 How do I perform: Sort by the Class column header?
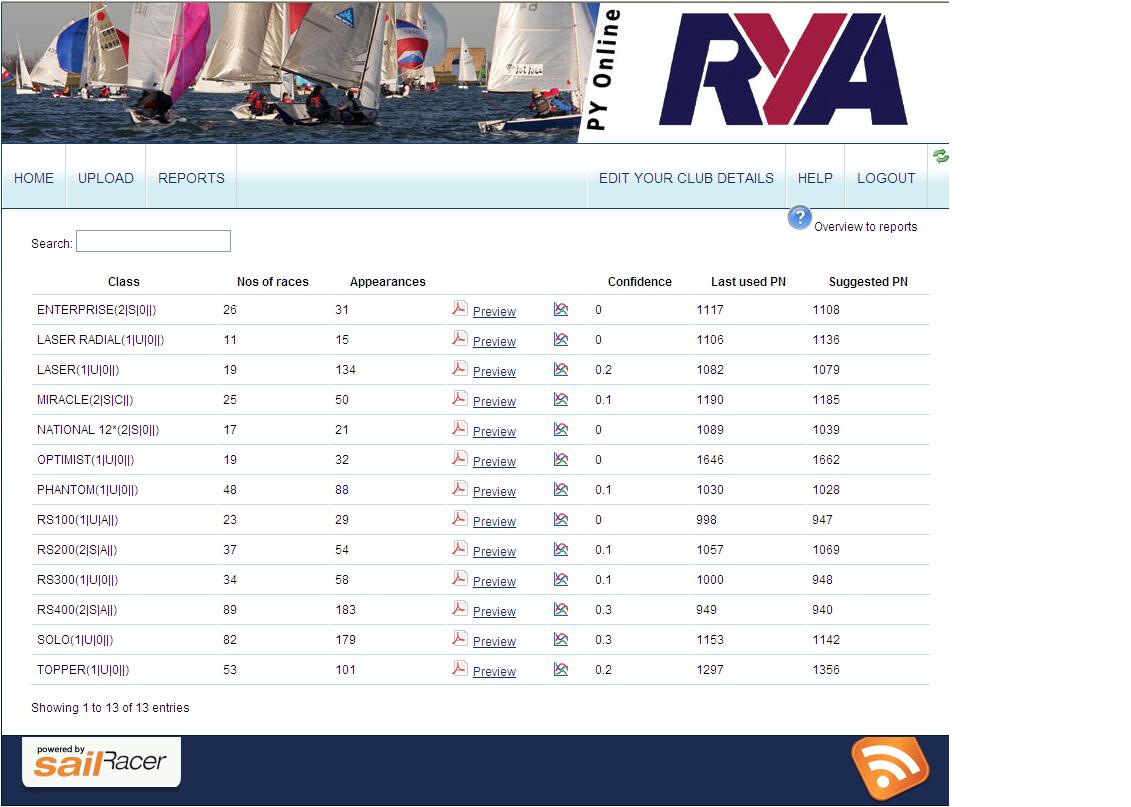(x=124, y=282)
